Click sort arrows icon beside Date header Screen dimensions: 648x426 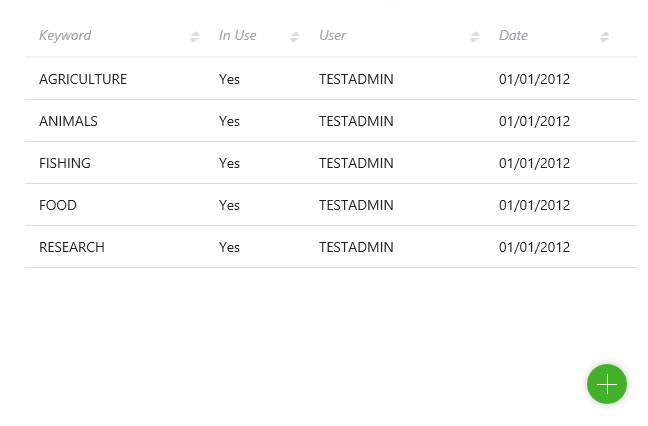(x=604, y=37)
